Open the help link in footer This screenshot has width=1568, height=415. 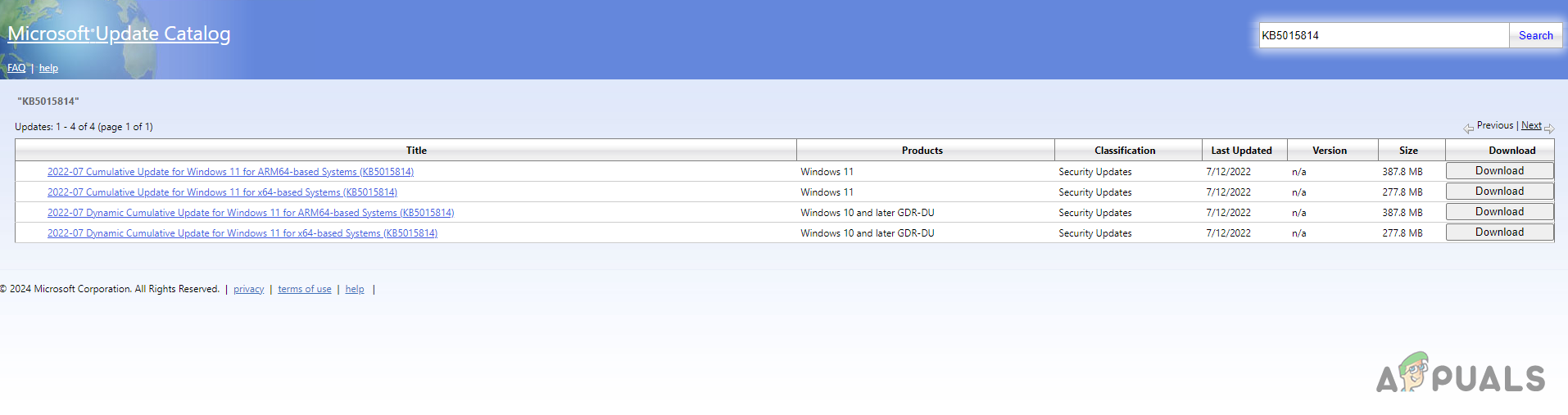355,289
